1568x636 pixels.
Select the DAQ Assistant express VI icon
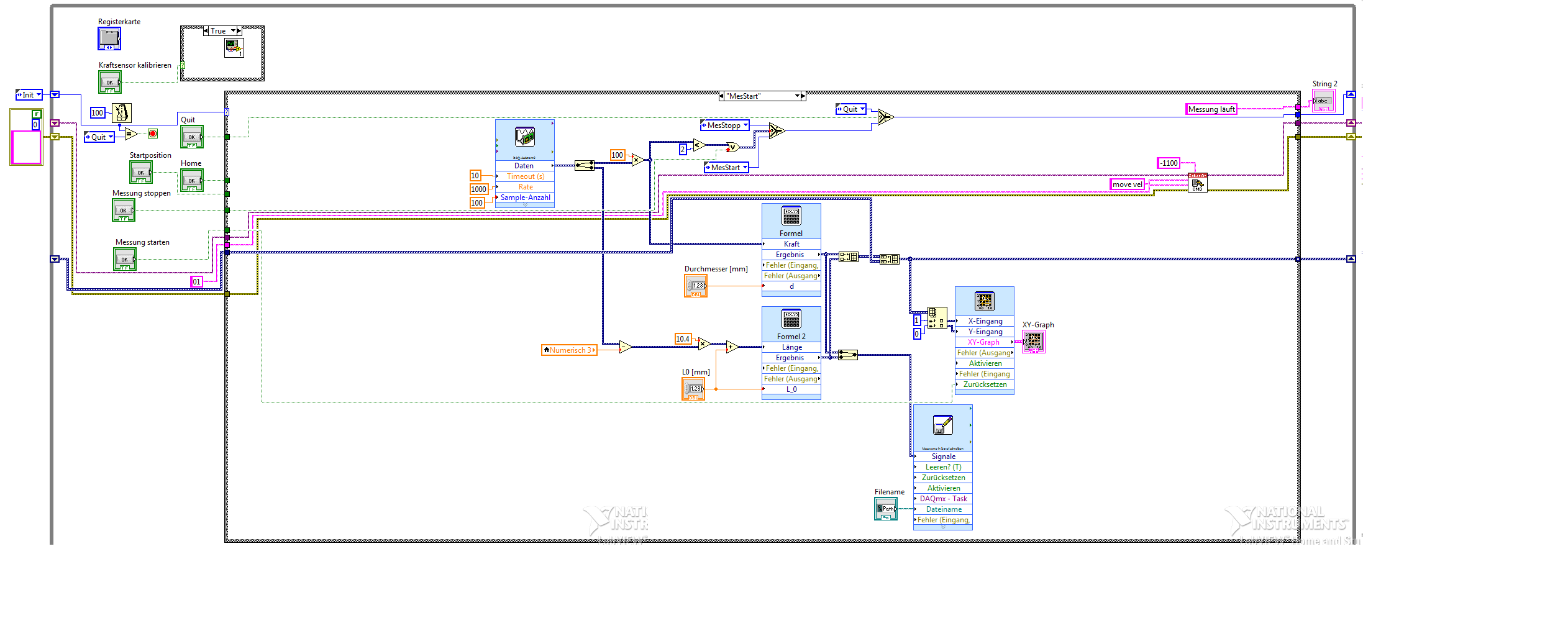click(x=525, y=137)
